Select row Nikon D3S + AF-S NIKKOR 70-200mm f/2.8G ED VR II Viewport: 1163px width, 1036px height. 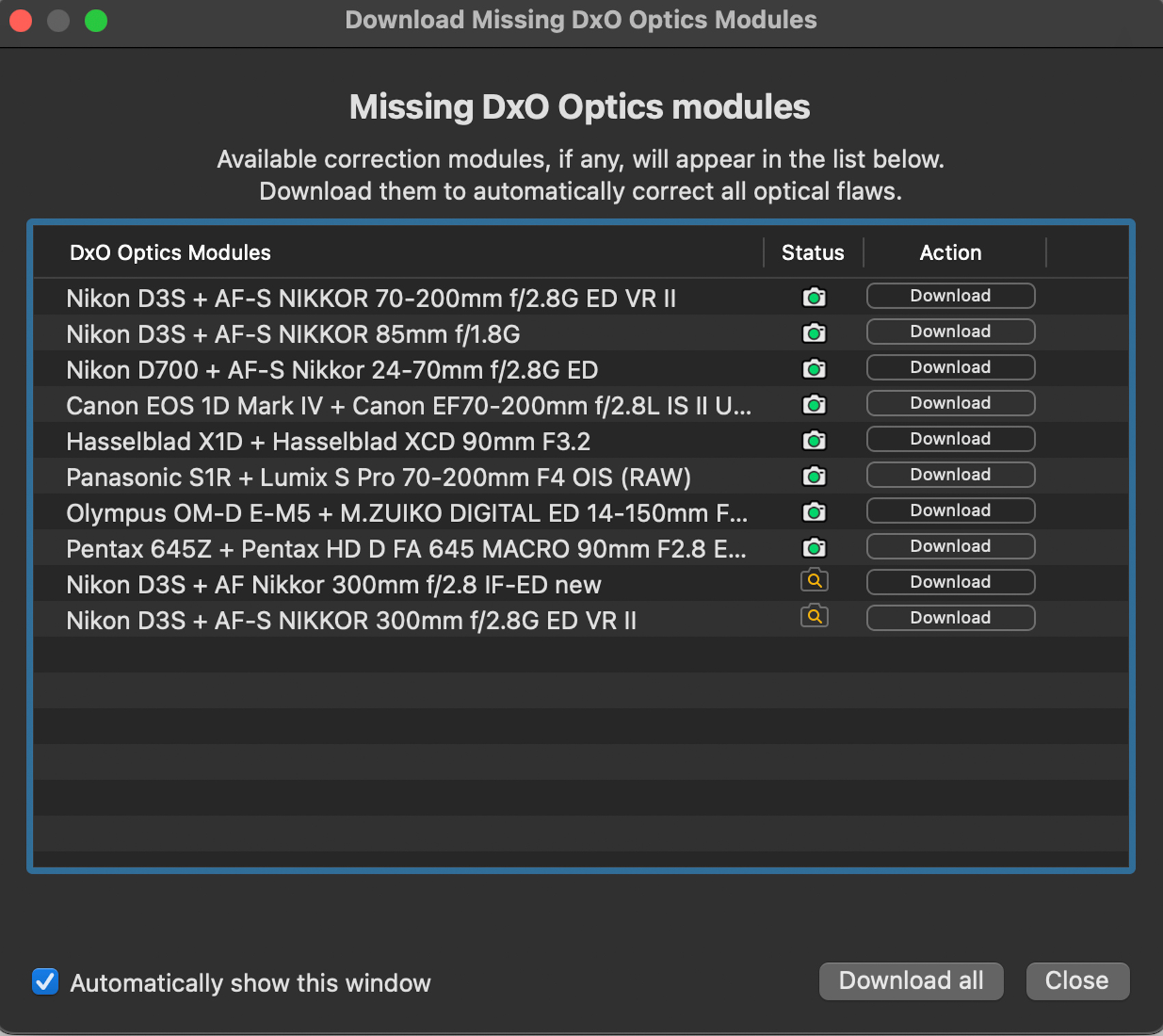click(581, 297)
